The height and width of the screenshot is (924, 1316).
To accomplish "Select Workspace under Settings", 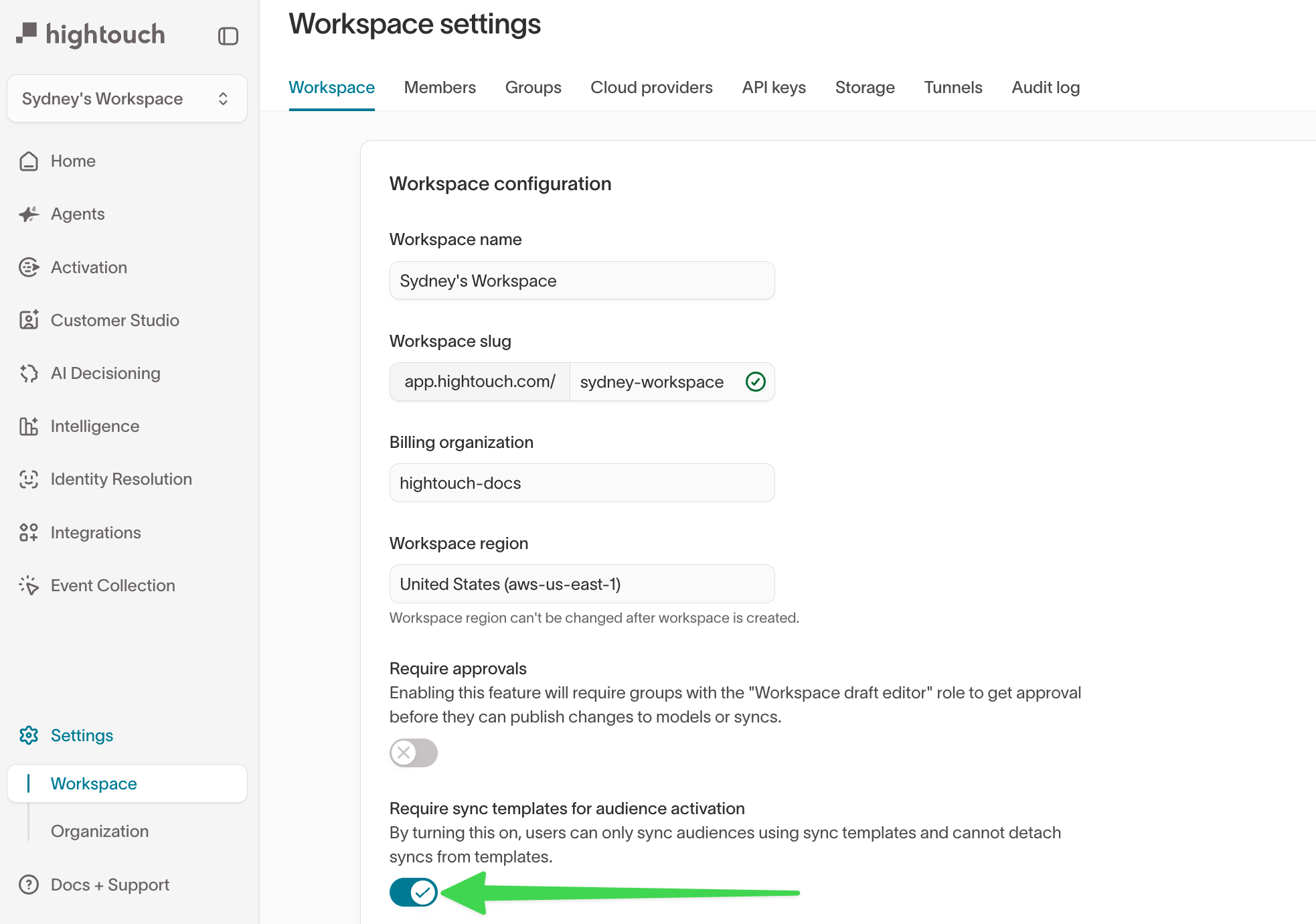I will [x=127, y=783].
